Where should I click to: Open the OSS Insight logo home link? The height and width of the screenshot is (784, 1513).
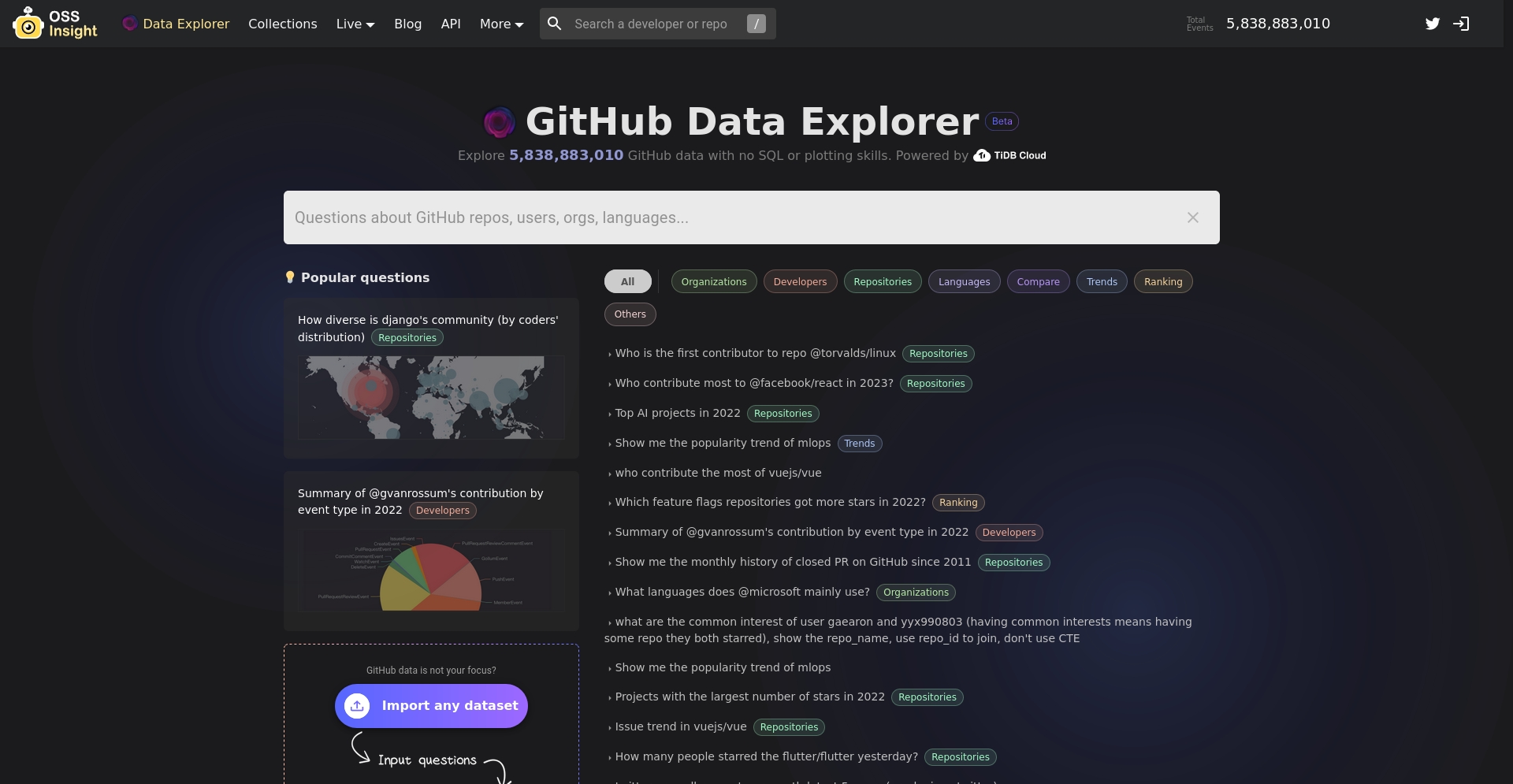tap(55, 24)
